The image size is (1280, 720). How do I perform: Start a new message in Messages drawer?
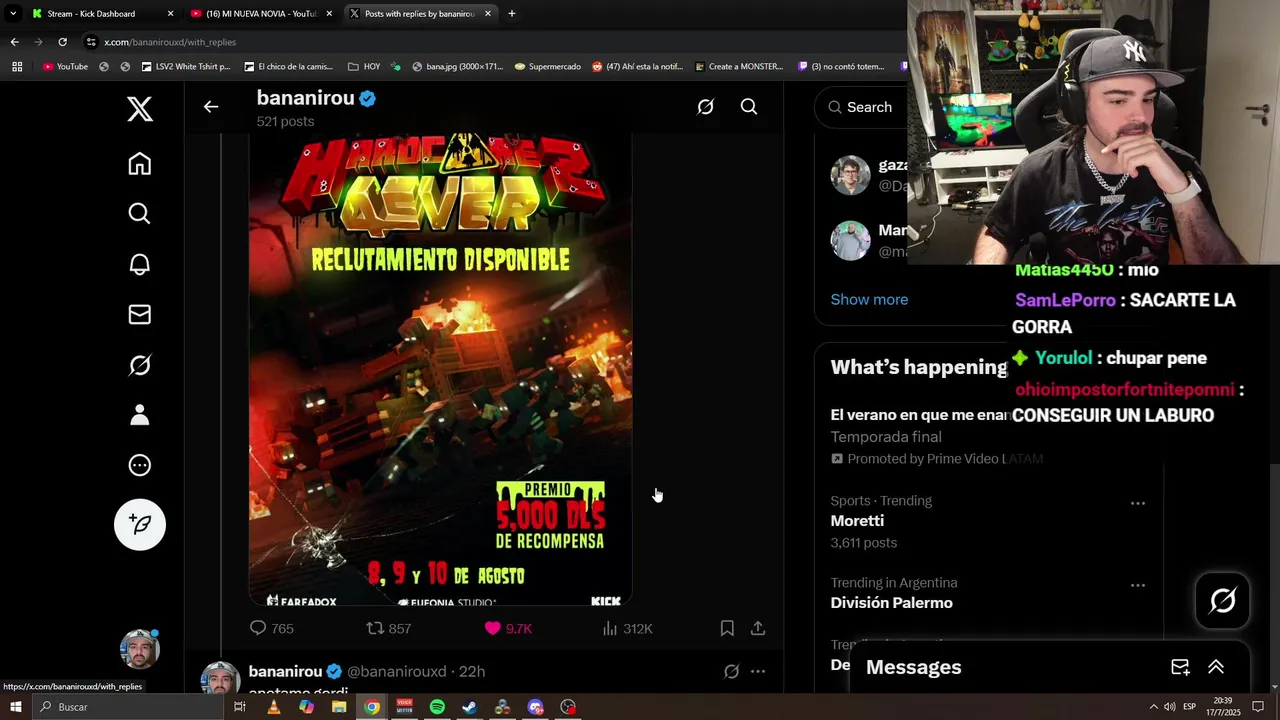[1180, 667]
